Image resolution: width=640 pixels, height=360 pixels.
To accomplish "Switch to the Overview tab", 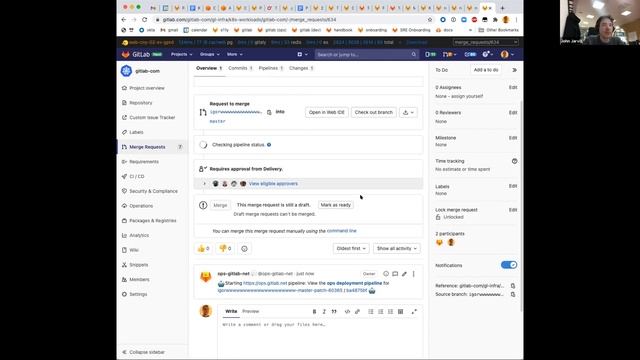I will pos(209,68).
